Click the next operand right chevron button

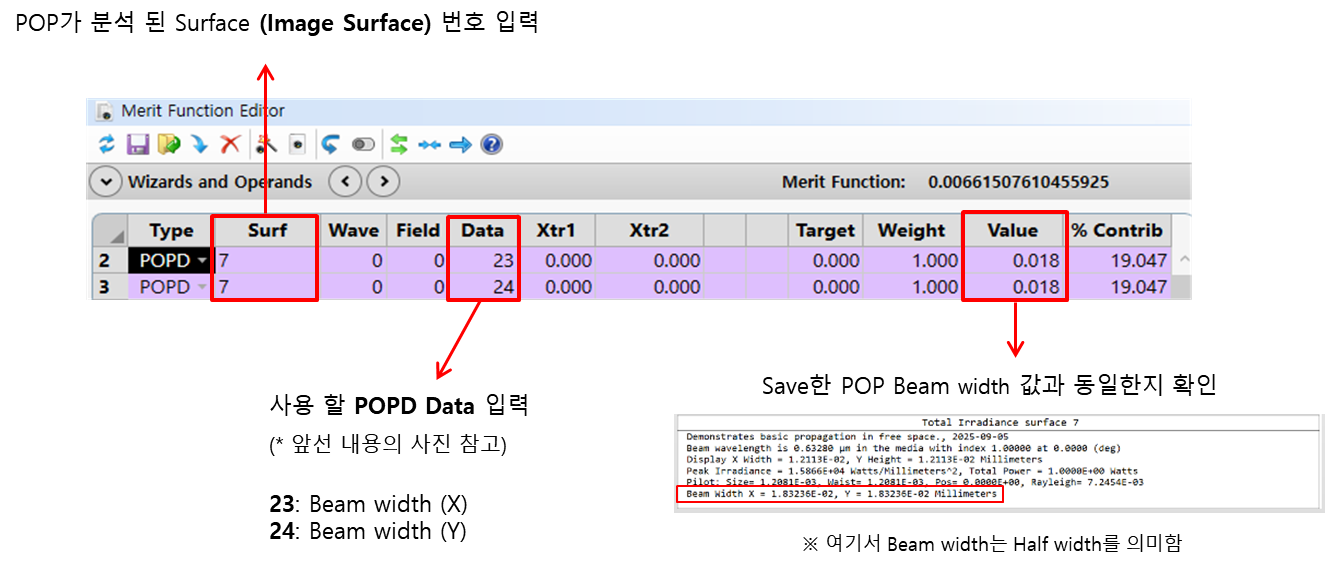[383, 182]
